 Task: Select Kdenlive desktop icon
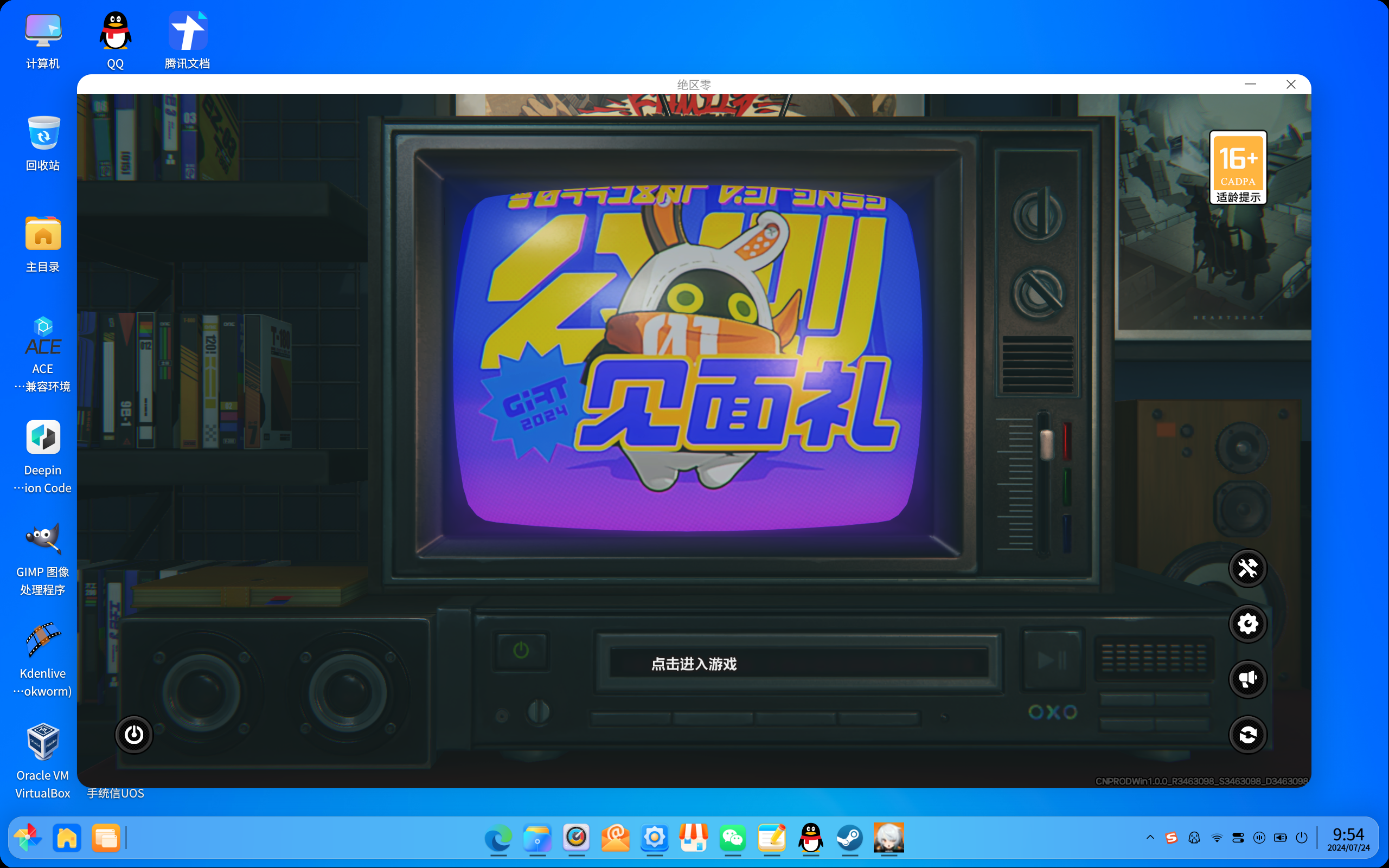pos(43,660)
